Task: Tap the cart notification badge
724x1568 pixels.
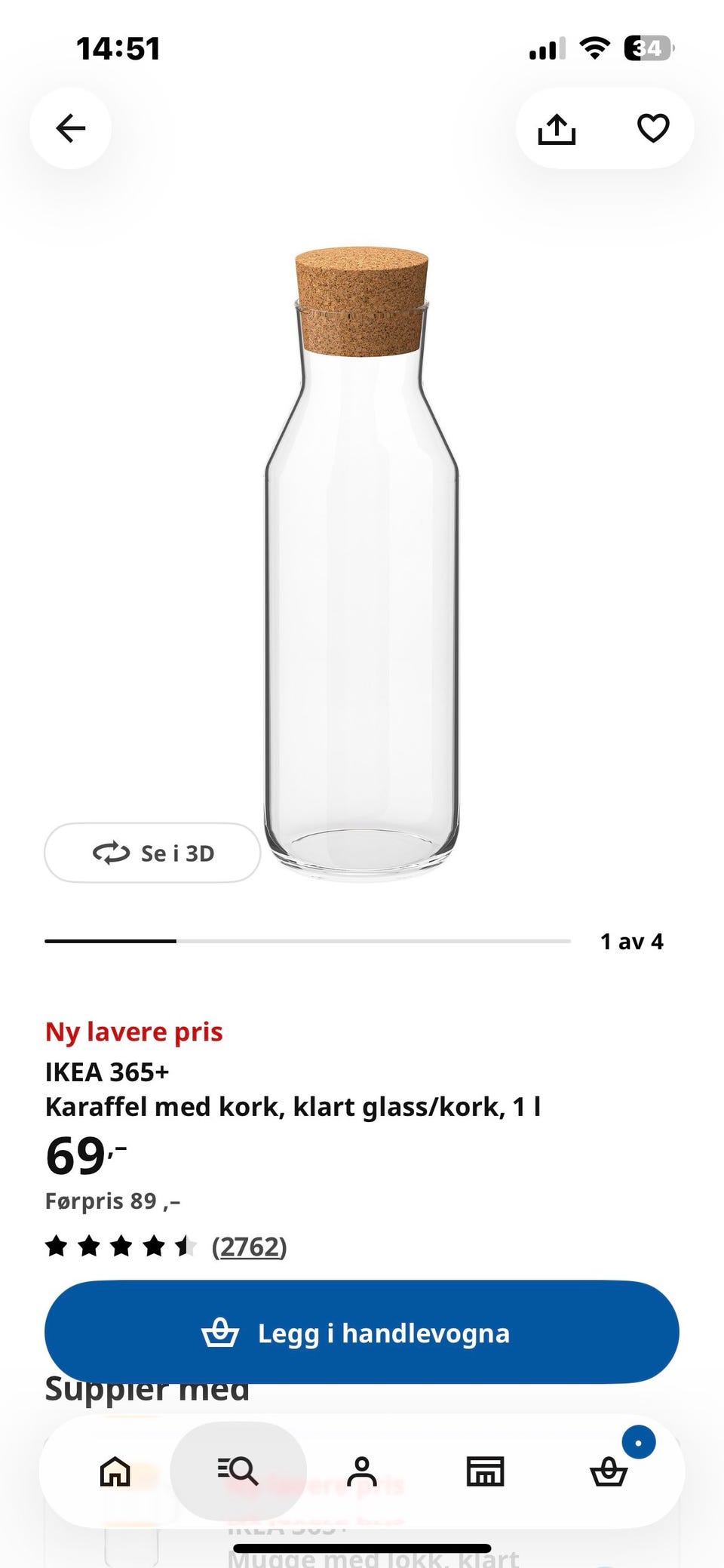Action: 639,1443
